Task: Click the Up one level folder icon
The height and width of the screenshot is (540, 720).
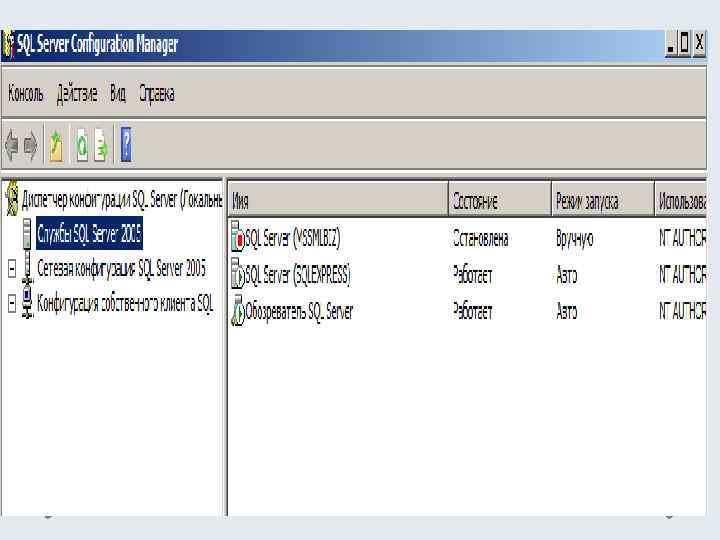Action: click(56, 146)
